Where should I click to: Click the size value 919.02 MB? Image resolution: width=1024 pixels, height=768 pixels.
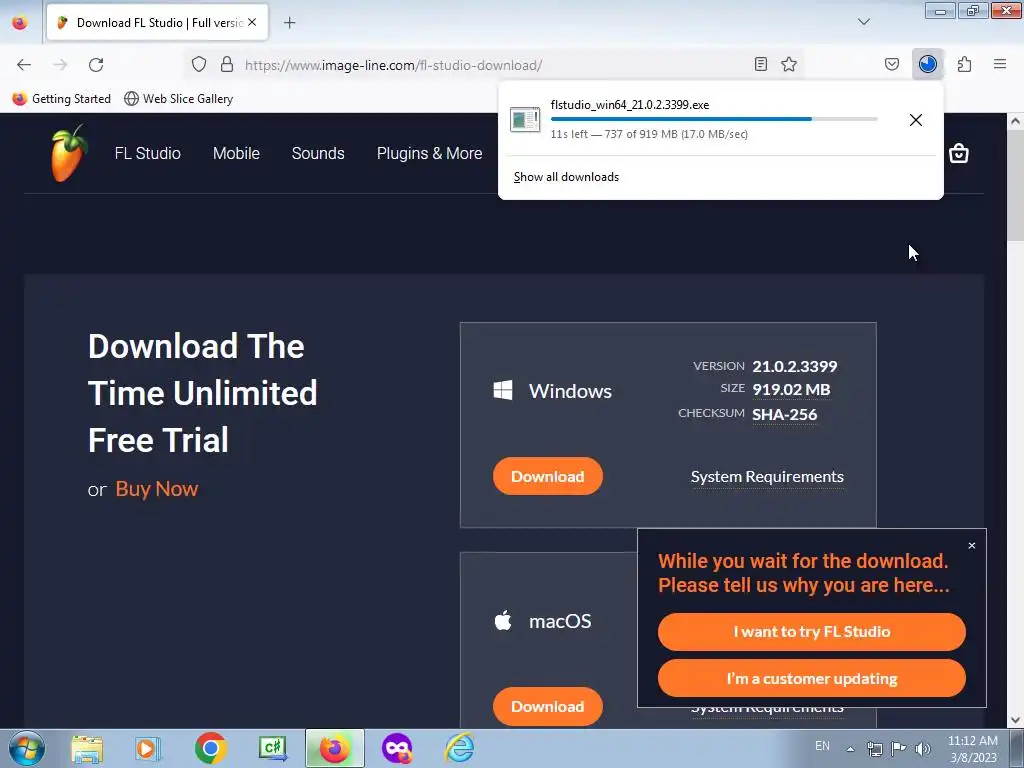click(792, 390)
